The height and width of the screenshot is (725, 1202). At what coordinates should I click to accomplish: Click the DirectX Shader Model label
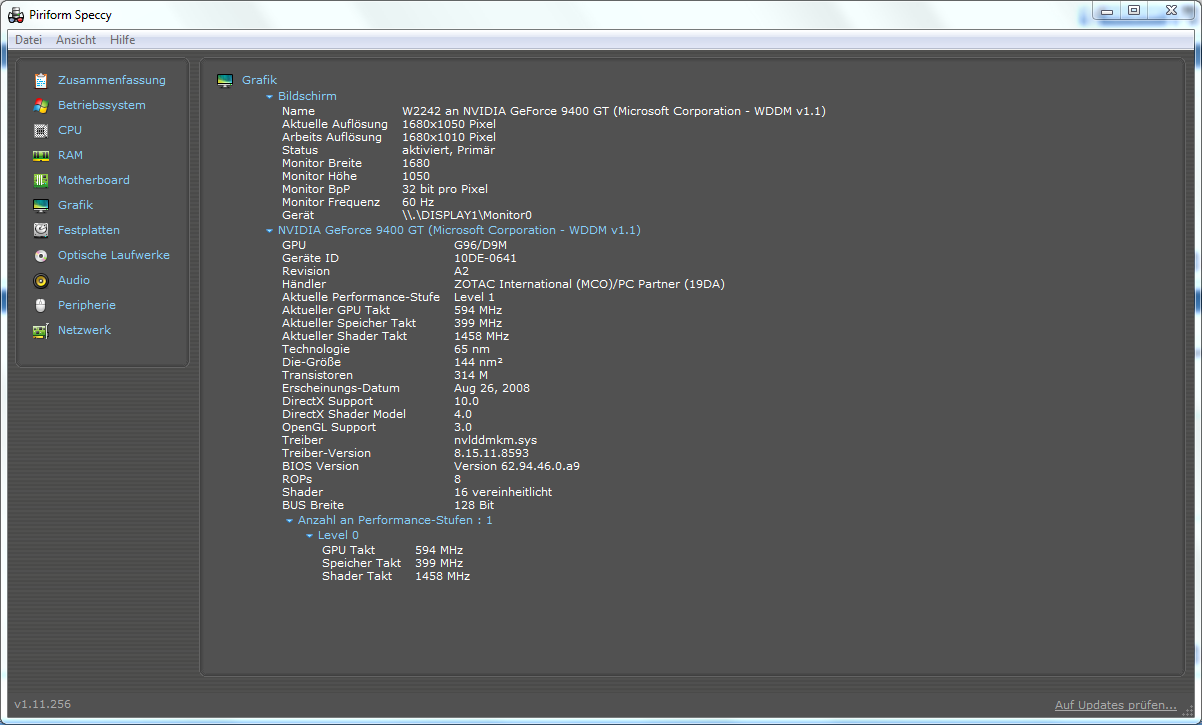[x=344, y=414]
